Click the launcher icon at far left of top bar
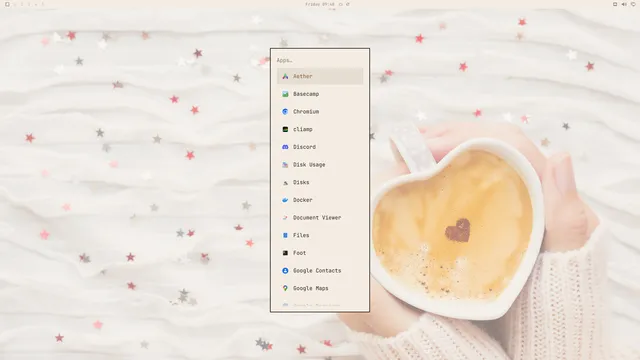This screenshot has height=360, width=640. tap(7, 4)
